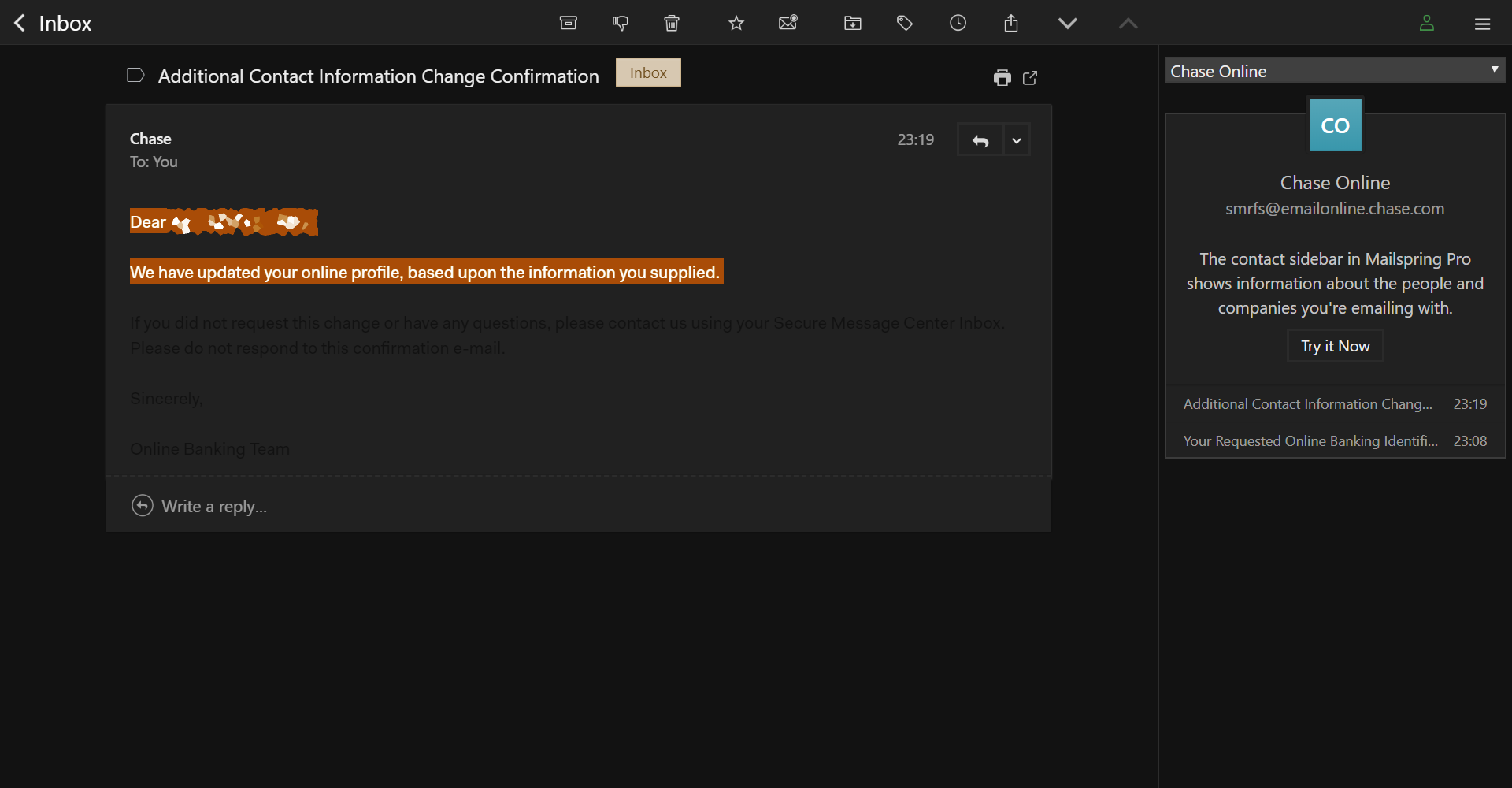The width and height of the screenshot is (1512, 788).
Task: Apply a label using the tag icon
Action: (x=905, y=23)
